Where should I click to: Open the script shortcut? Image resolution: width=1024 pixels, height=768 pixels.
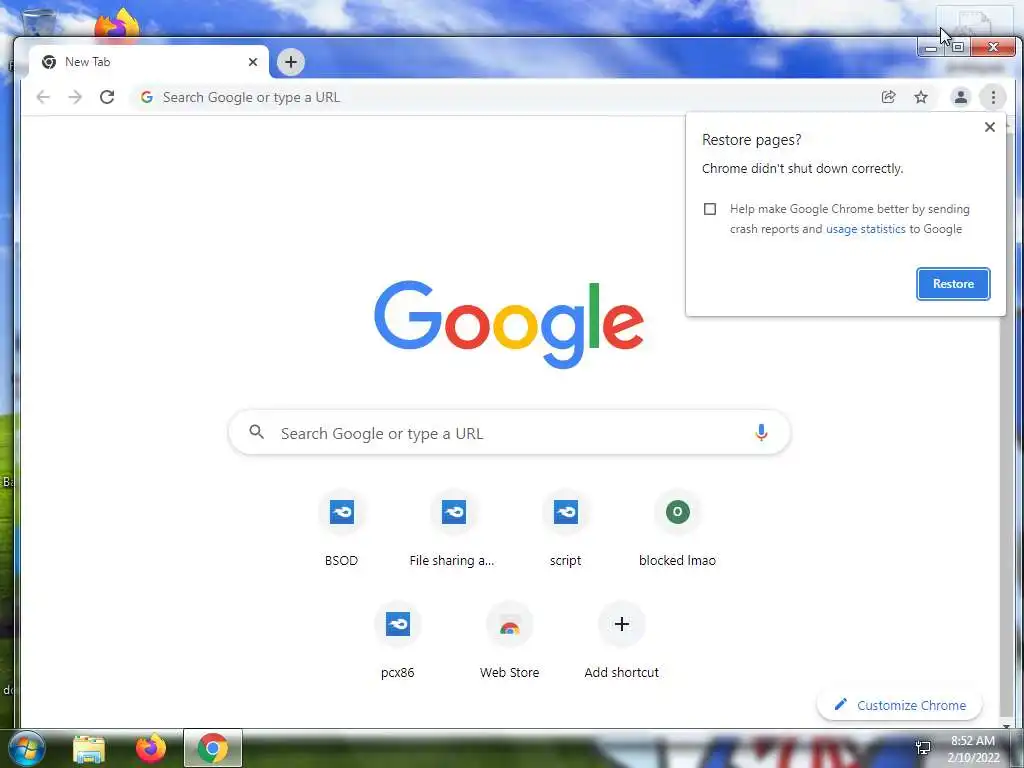pyautogui.click(x=566, y=529)
